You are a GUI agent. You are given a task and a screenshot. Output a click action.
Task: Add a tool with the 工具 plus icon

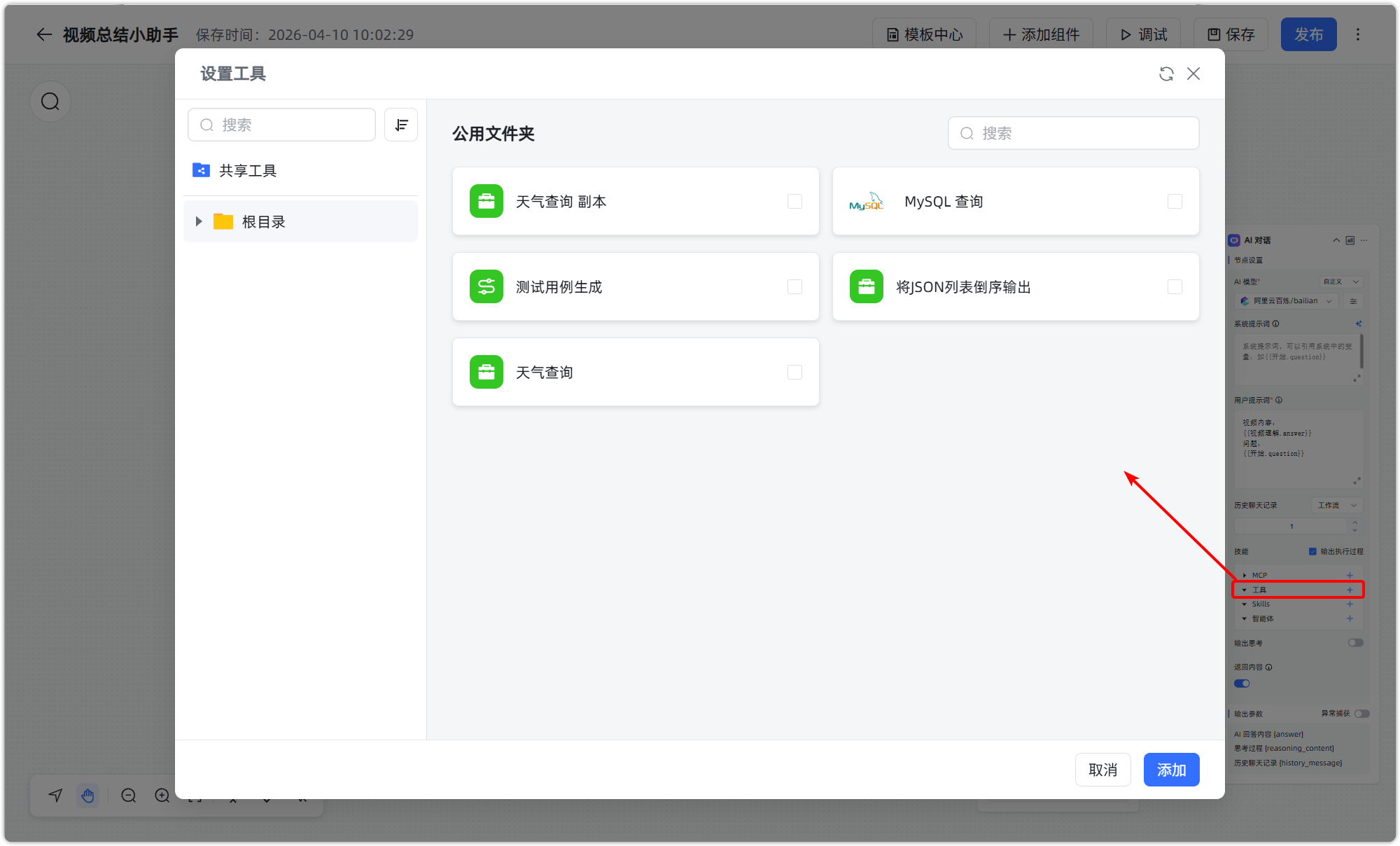1350,590
